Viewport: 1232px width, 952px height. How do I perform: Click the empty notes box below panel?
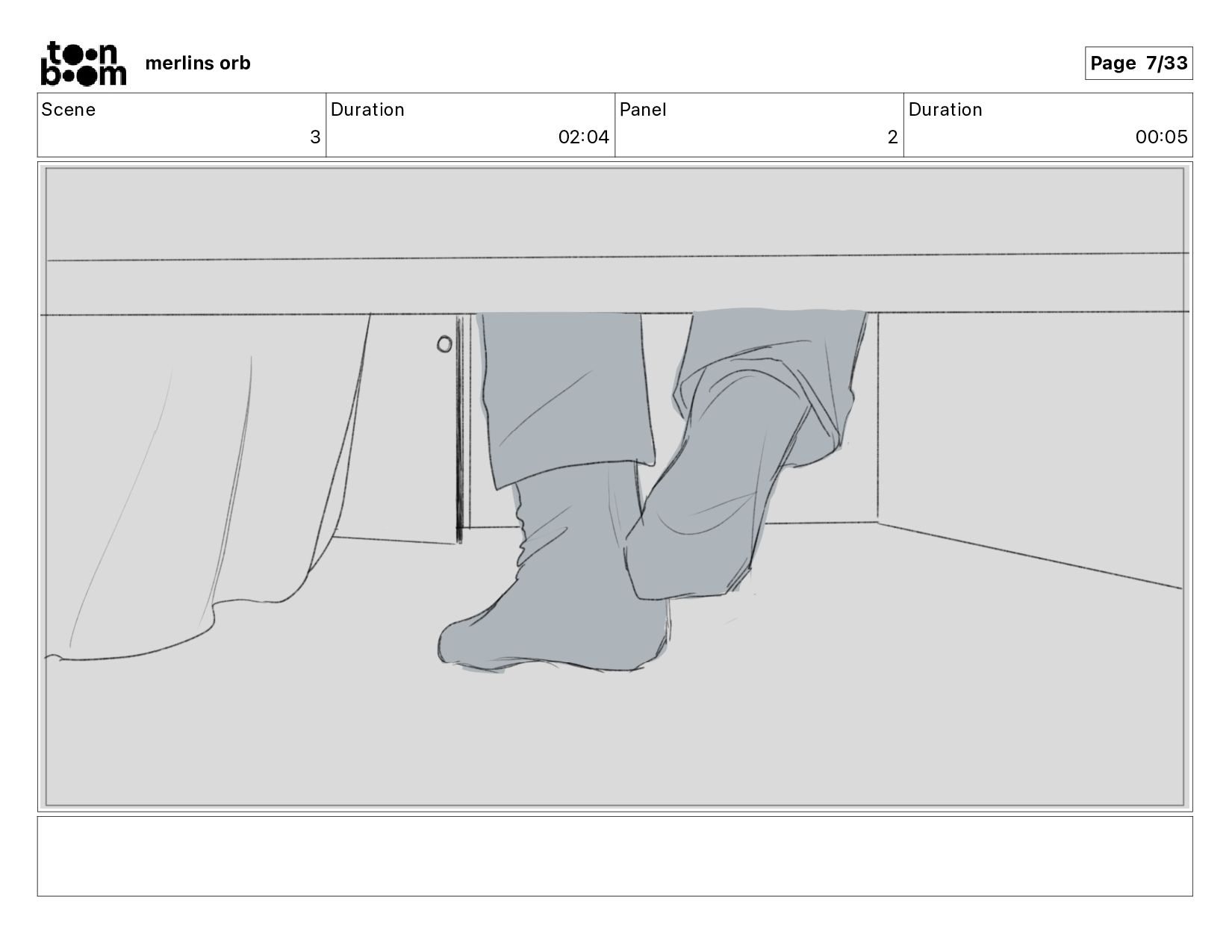pos(615,856)
